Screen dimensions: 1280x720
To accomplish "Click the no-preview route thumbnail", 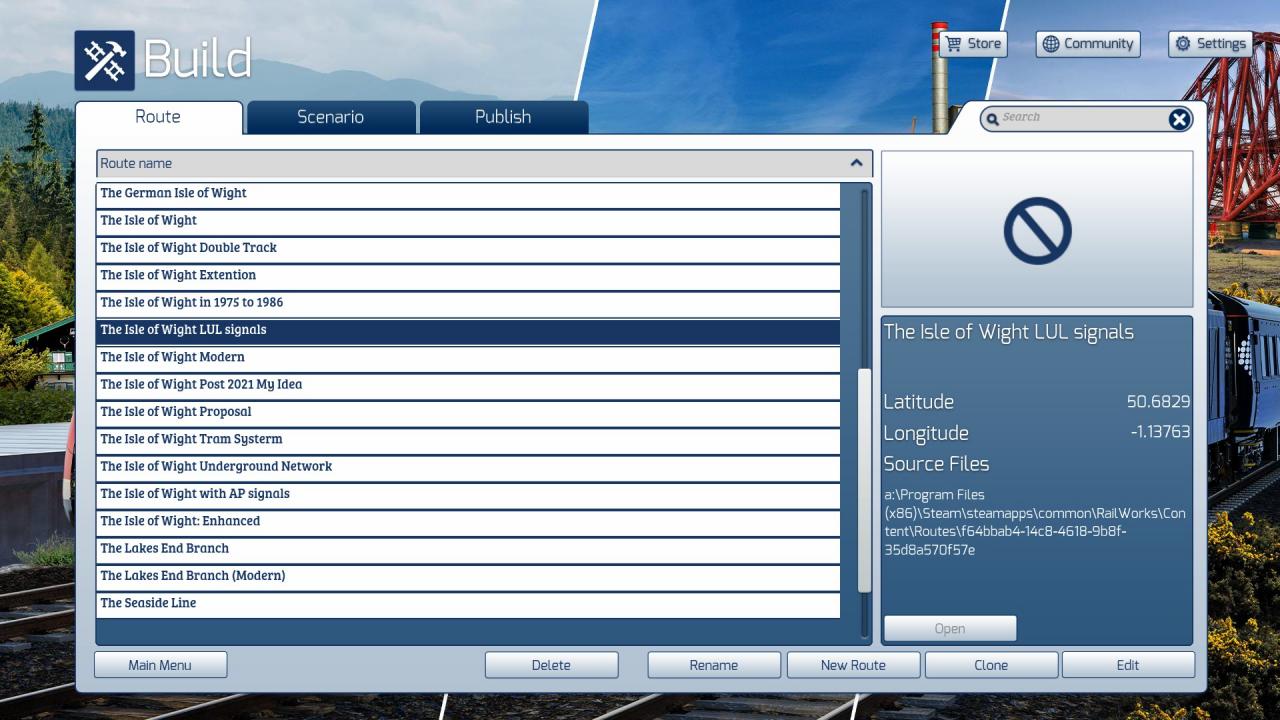I will point(1037,230).
